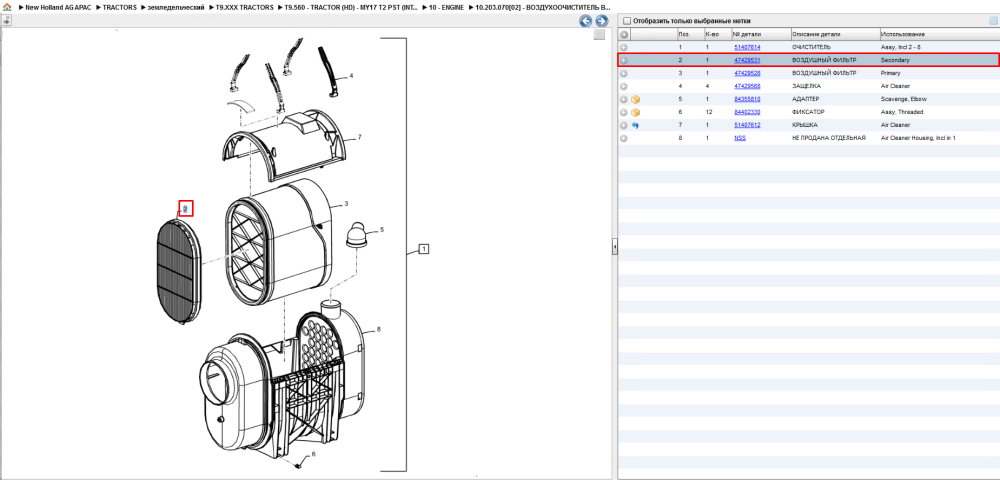Click the plus icon for the Primary filter row

(624, 73)
